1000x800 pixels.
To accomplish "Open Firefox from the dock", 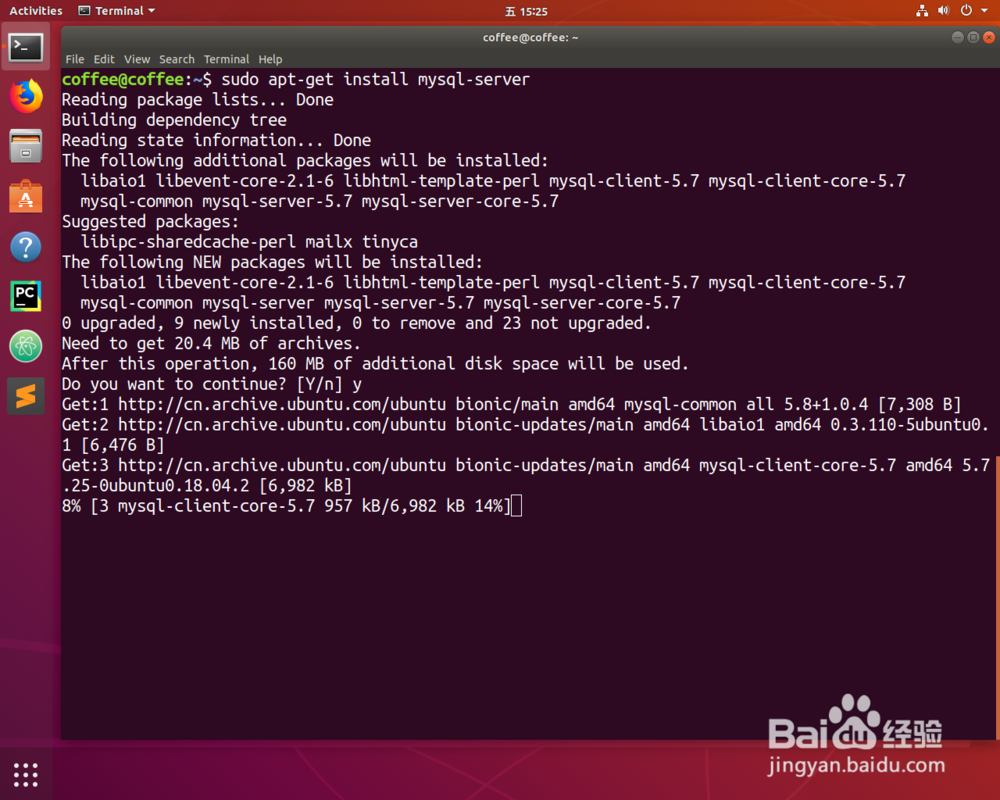I will (25, 96).
